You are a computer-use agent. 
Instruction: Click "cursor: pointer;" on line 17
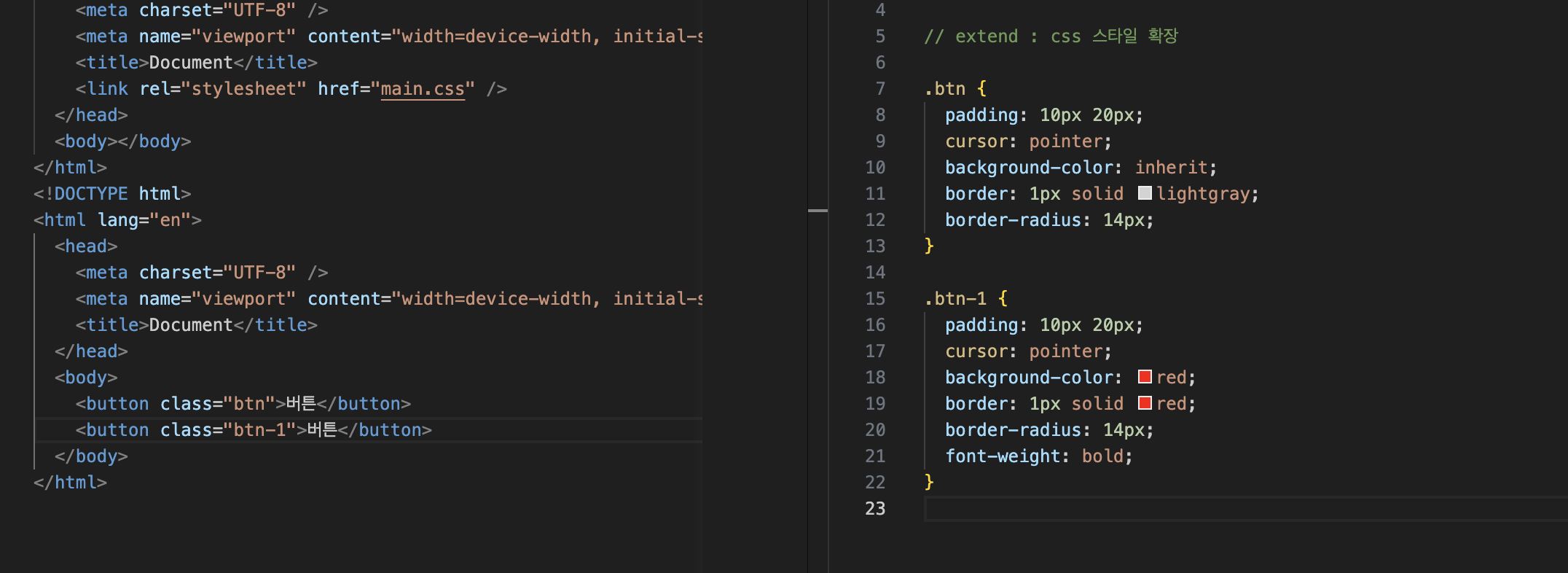(1029, 351)
